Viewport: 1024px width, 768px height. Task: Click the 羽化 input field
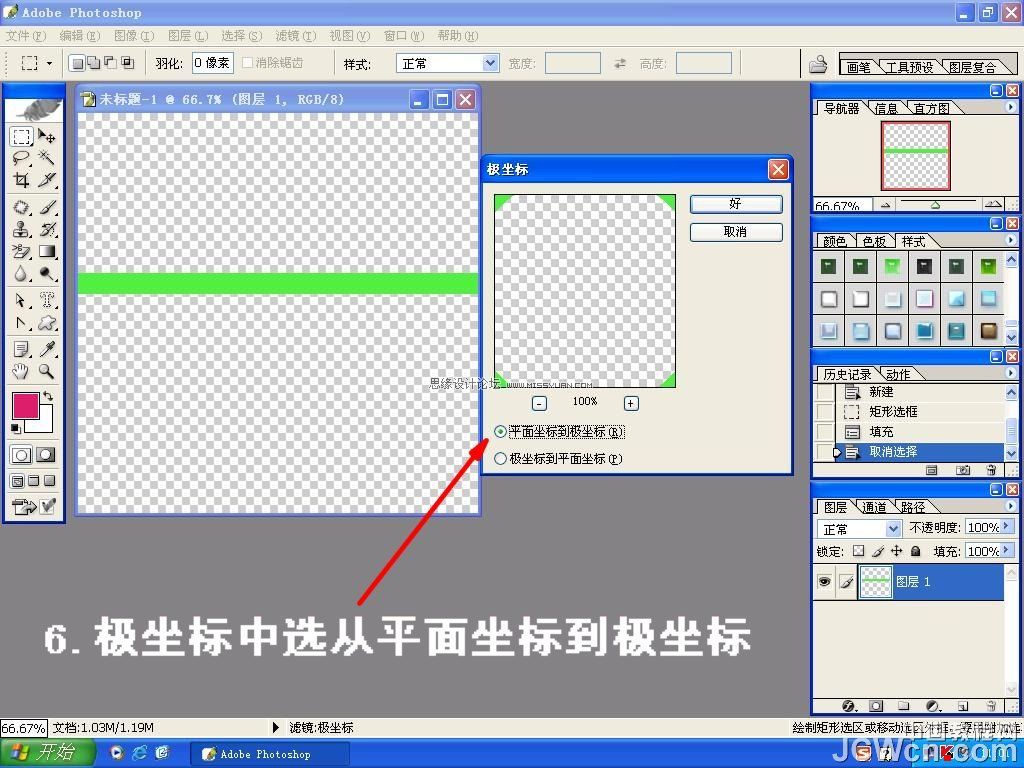(213, 63)
